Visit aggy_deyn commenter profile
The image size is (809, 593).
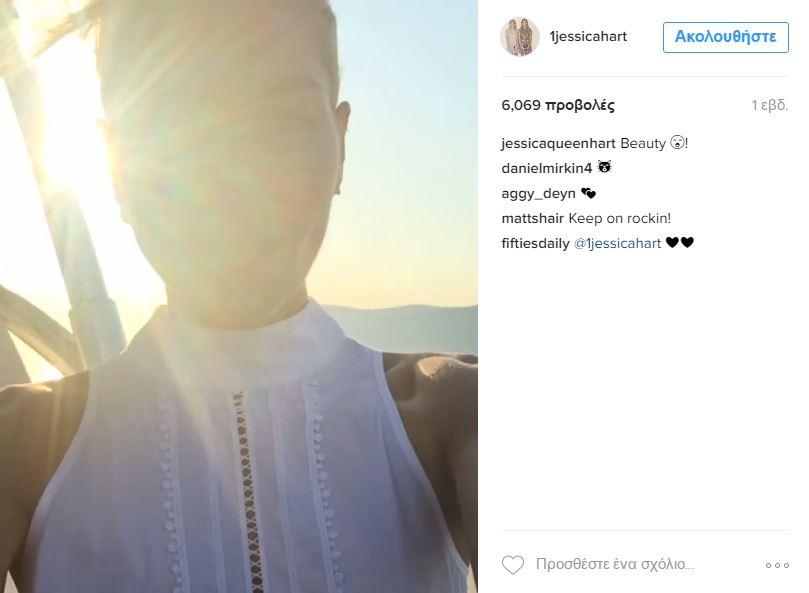pyautogui.click(x=538, y=194)
